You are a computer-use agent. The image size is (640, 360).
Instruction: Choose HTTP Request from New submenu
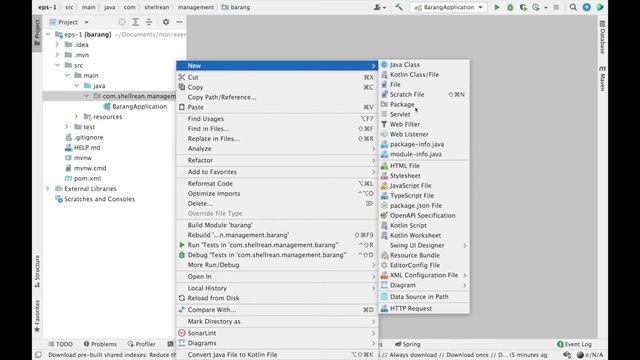pyautogui.click(x=424, y=309)
